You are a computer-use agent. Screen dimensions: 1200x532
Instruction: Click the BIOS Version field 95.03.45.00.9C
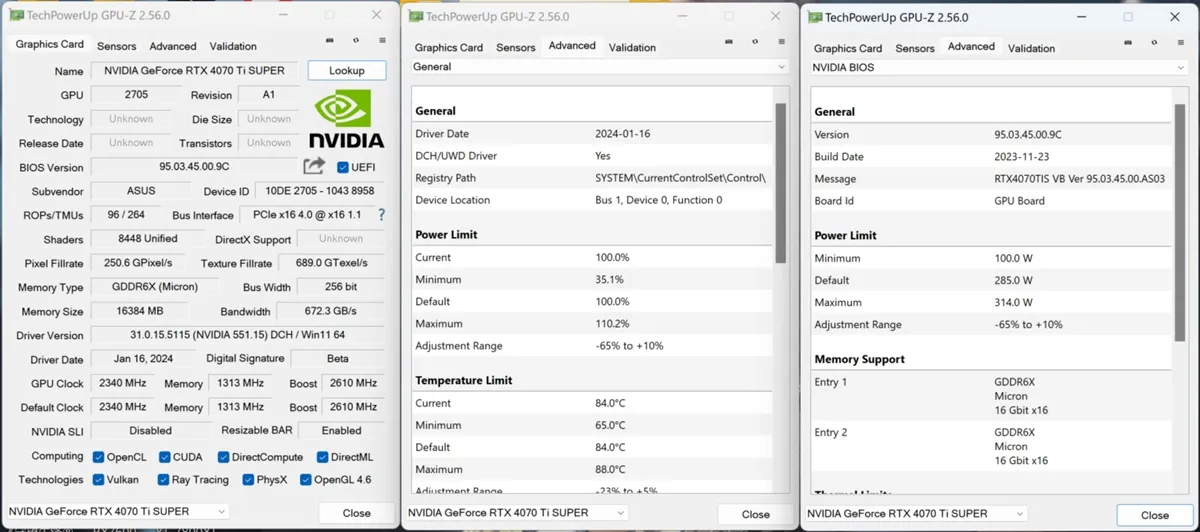[x=194, y=167]
